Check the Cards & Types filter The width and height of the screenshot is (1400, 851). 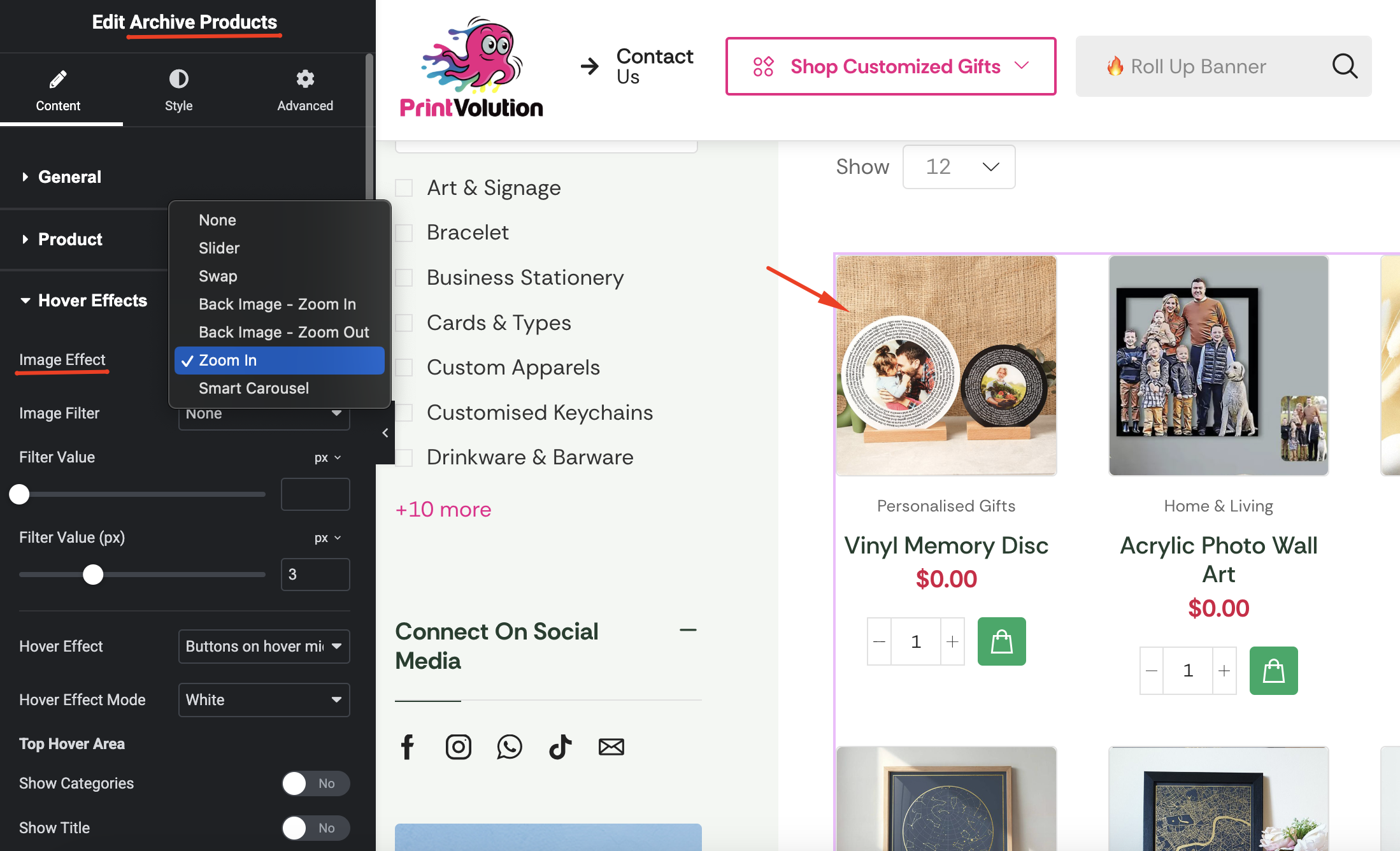[404, 323]
